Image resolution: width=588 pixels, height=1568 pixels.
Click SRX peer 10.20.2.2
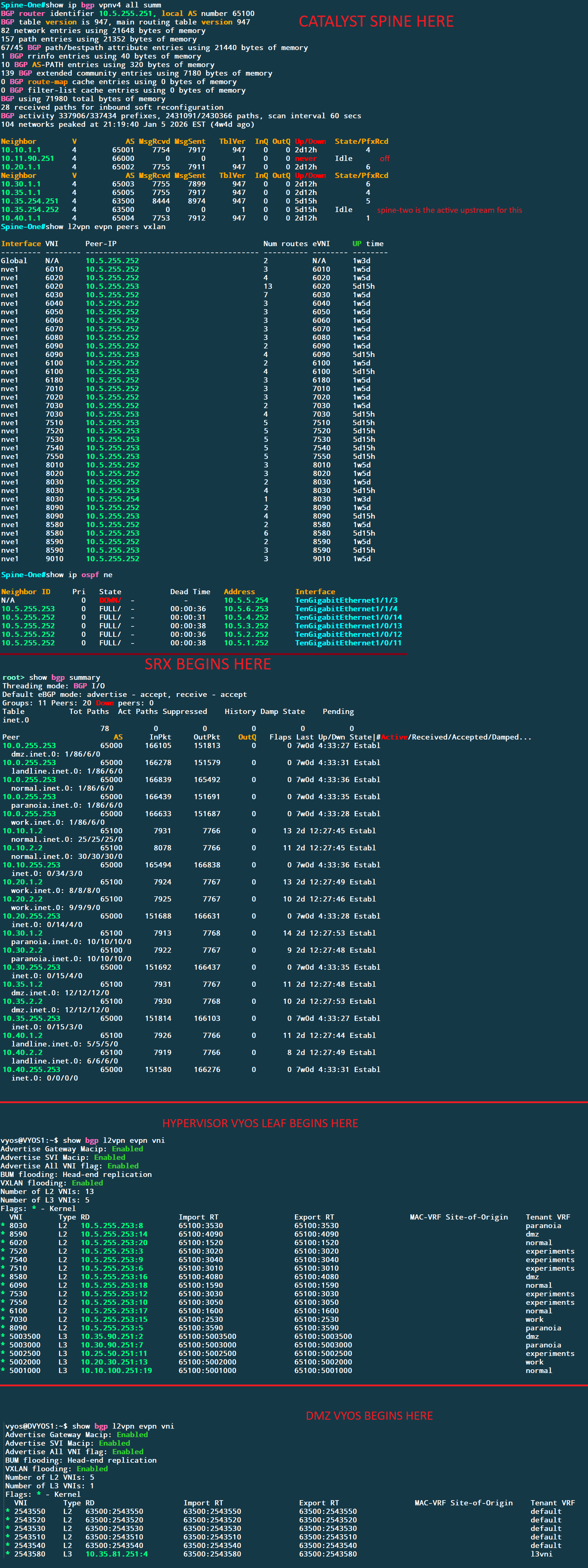click(23, 899)
